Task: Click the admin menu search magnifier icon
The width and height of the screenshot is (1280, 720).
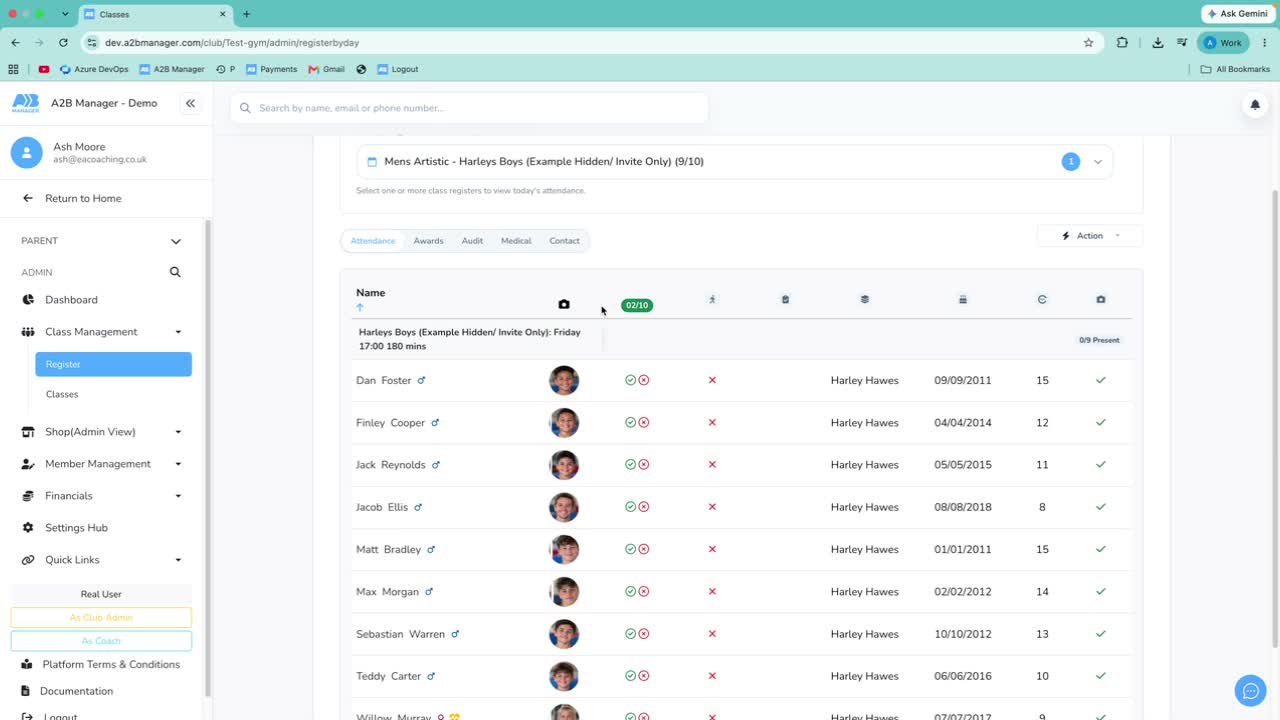Action: click(175, 272)
